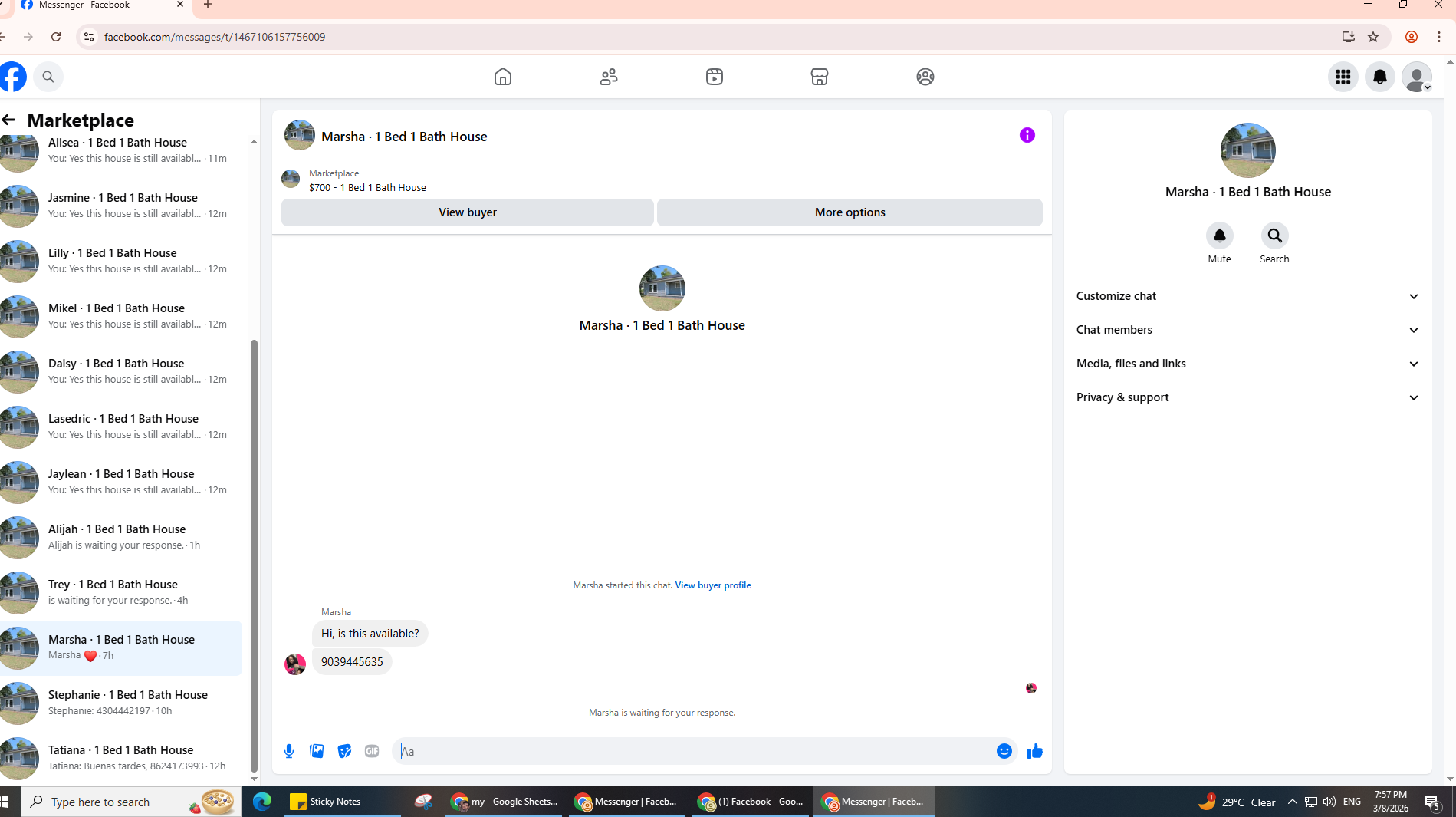Open the Windows notification center

pyautogui.click(x=1432, y=802)
